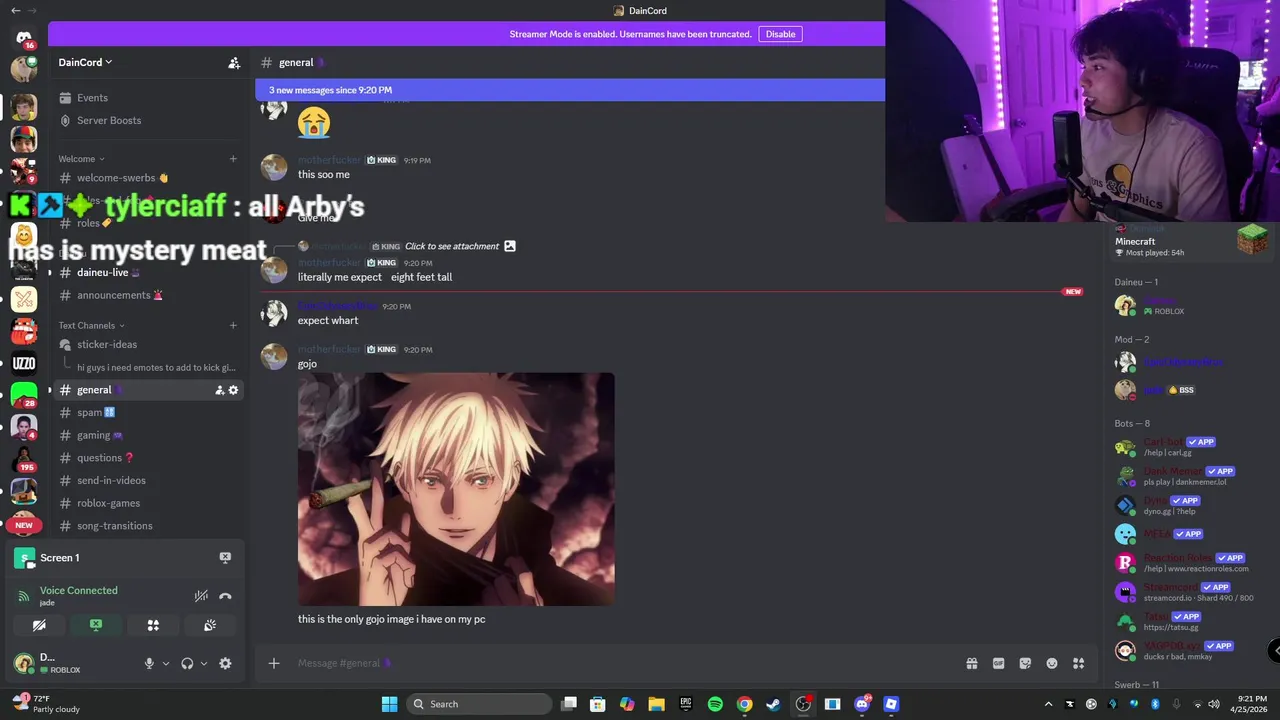Deafen with the headphones icon
The image size is (1280, 720).
coord(187,663)
